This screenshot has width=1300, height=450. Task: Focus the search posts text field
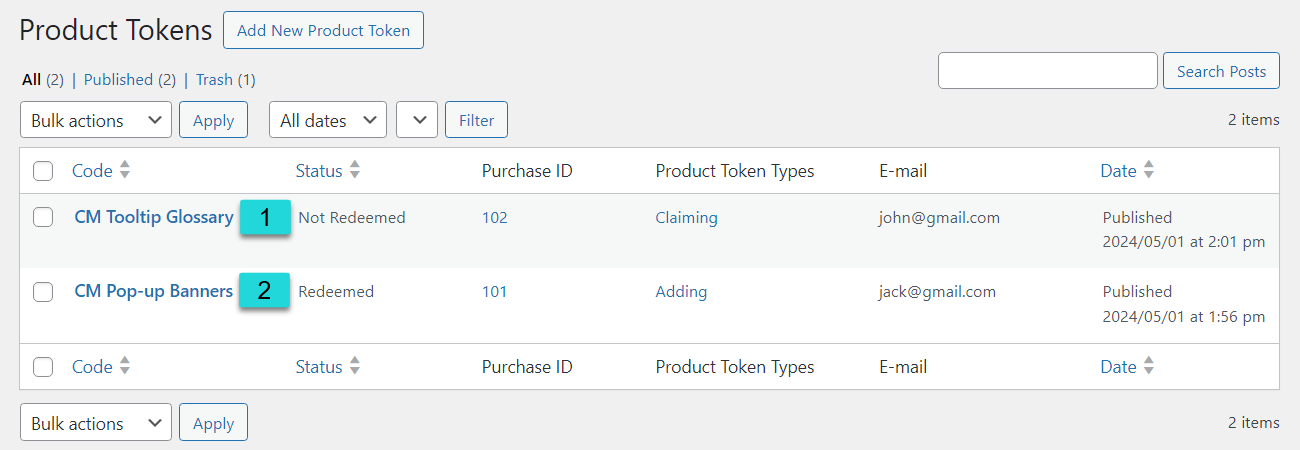coord(1048,71)
